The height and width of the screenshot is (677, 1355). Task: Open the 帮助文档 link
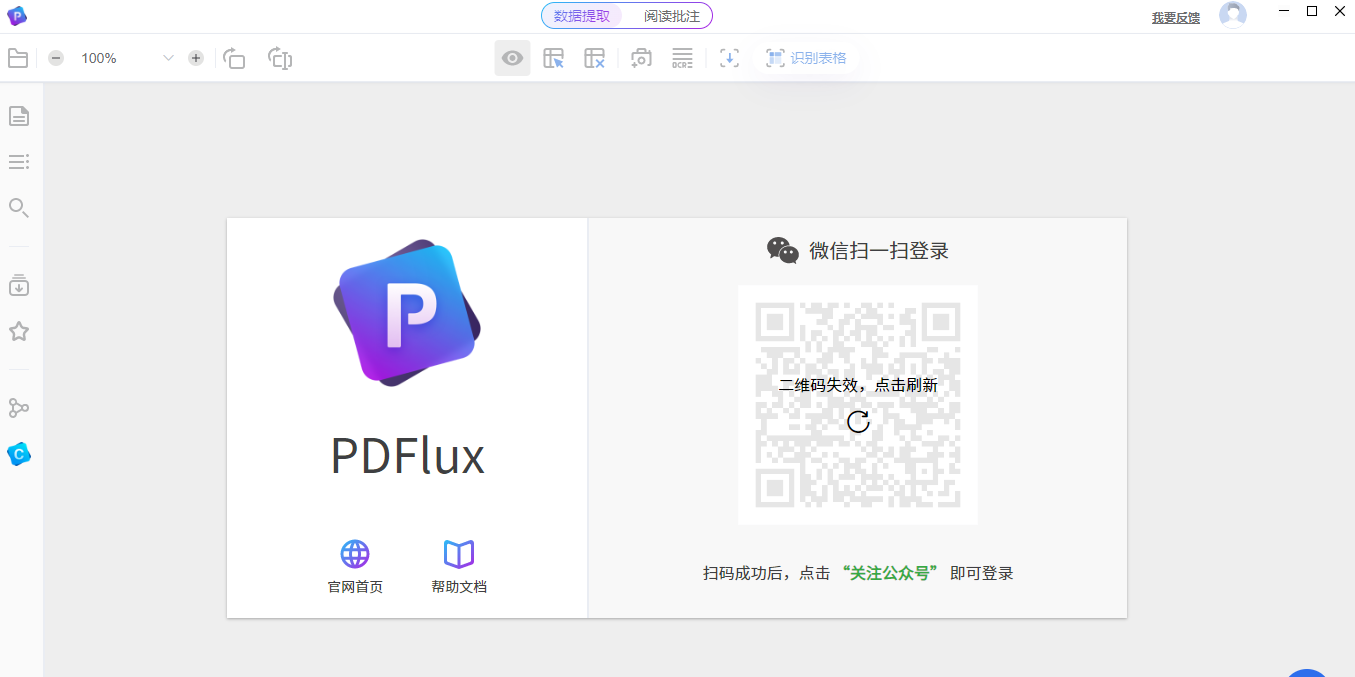point(457,565)
